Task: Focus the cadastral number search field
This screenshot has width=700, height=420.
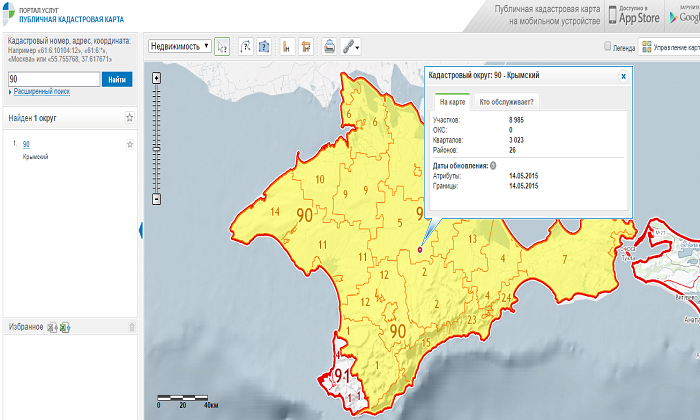Action: pyautogui.click(x=54, y=79)
